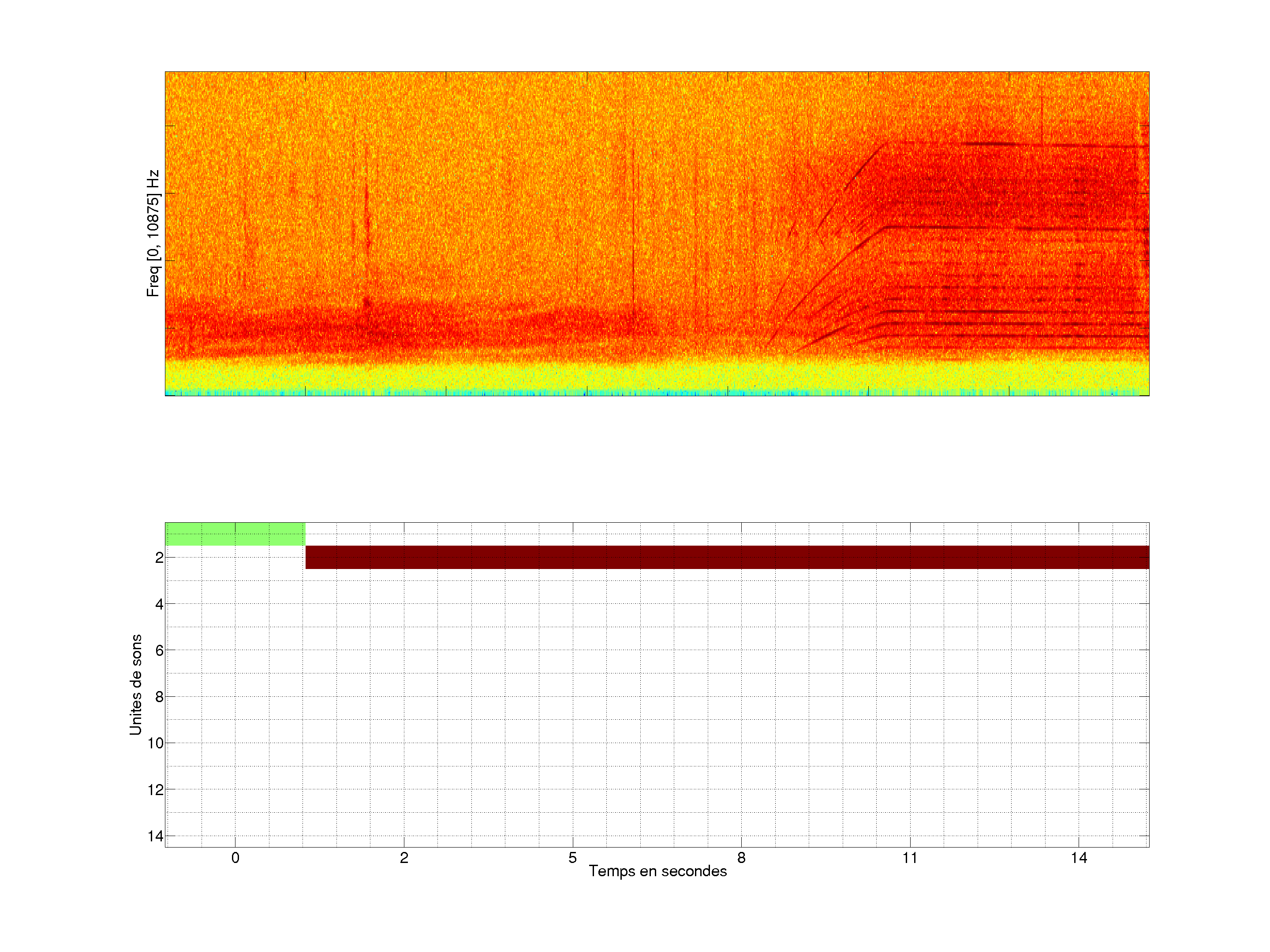Click x-axis tick label 2
The width and height of the screenshot is (1270, 952).
(x=404, y=858)
